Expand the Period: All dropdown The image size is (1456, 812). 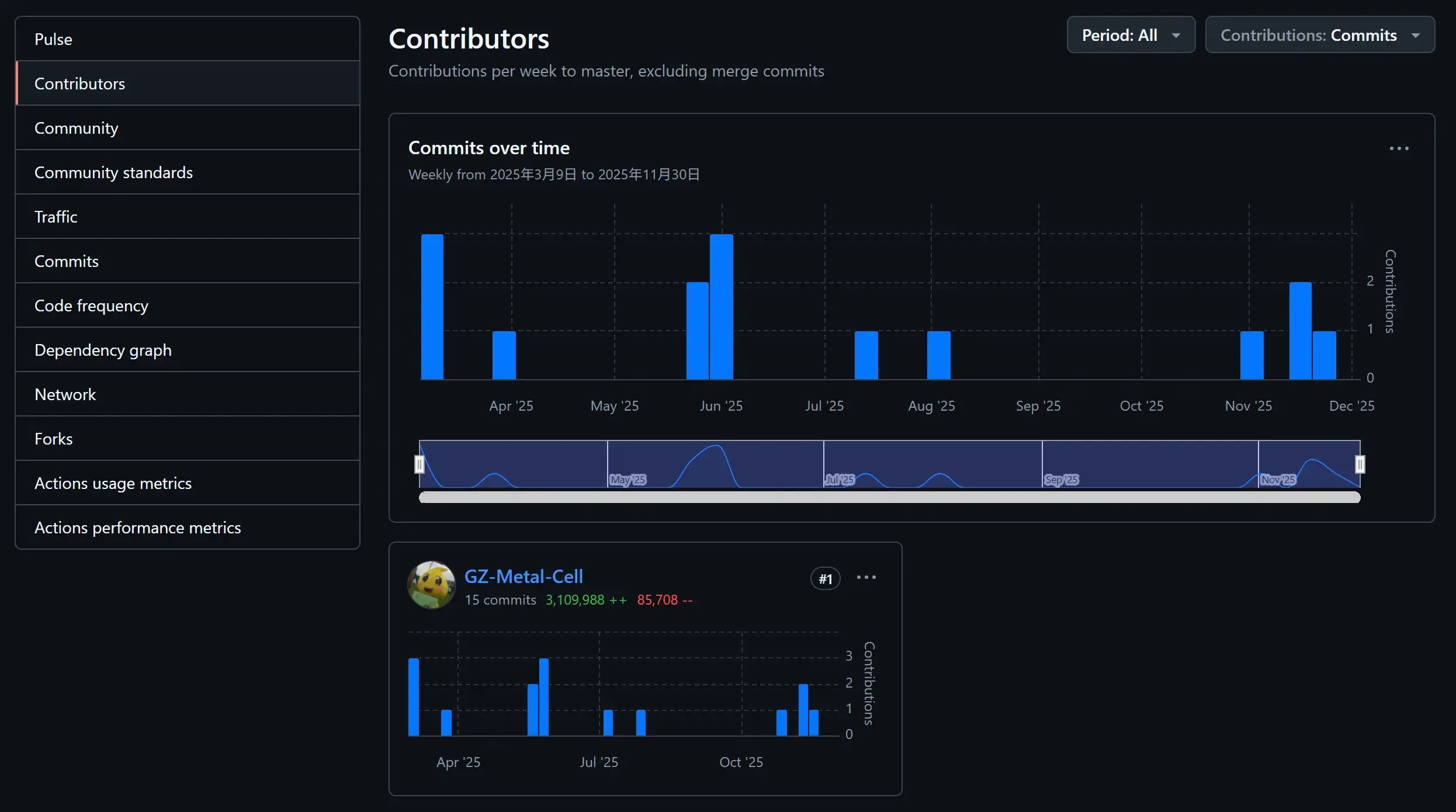(1131, 35)
